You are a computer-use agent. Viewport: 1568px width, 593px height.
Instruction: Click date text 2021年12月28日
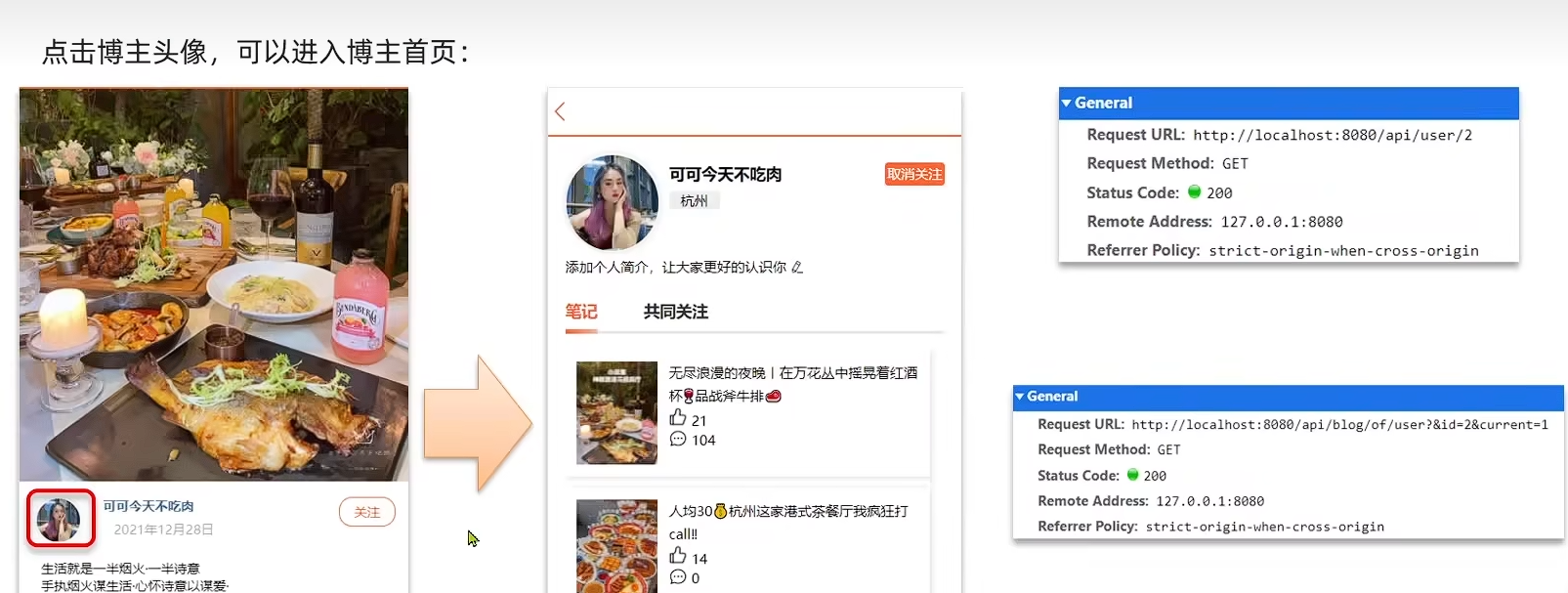163,529
